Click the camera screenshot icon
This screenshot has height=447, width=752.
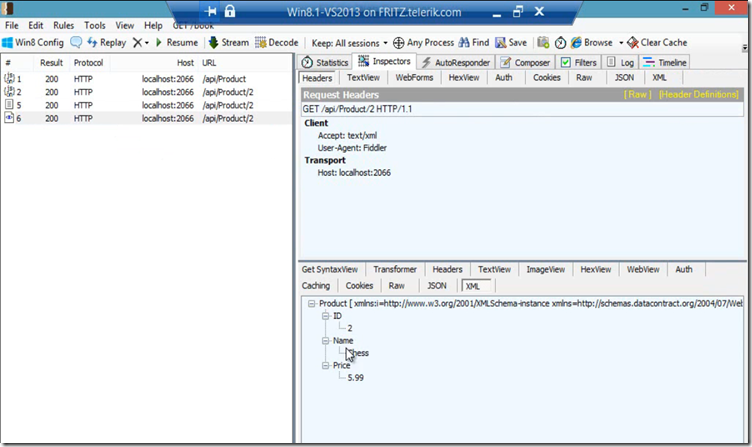click(543, 43)
